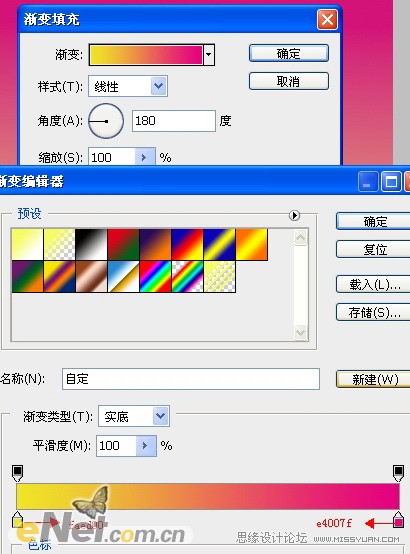Minimize the 渐变编辑器 window

point(368,182)
